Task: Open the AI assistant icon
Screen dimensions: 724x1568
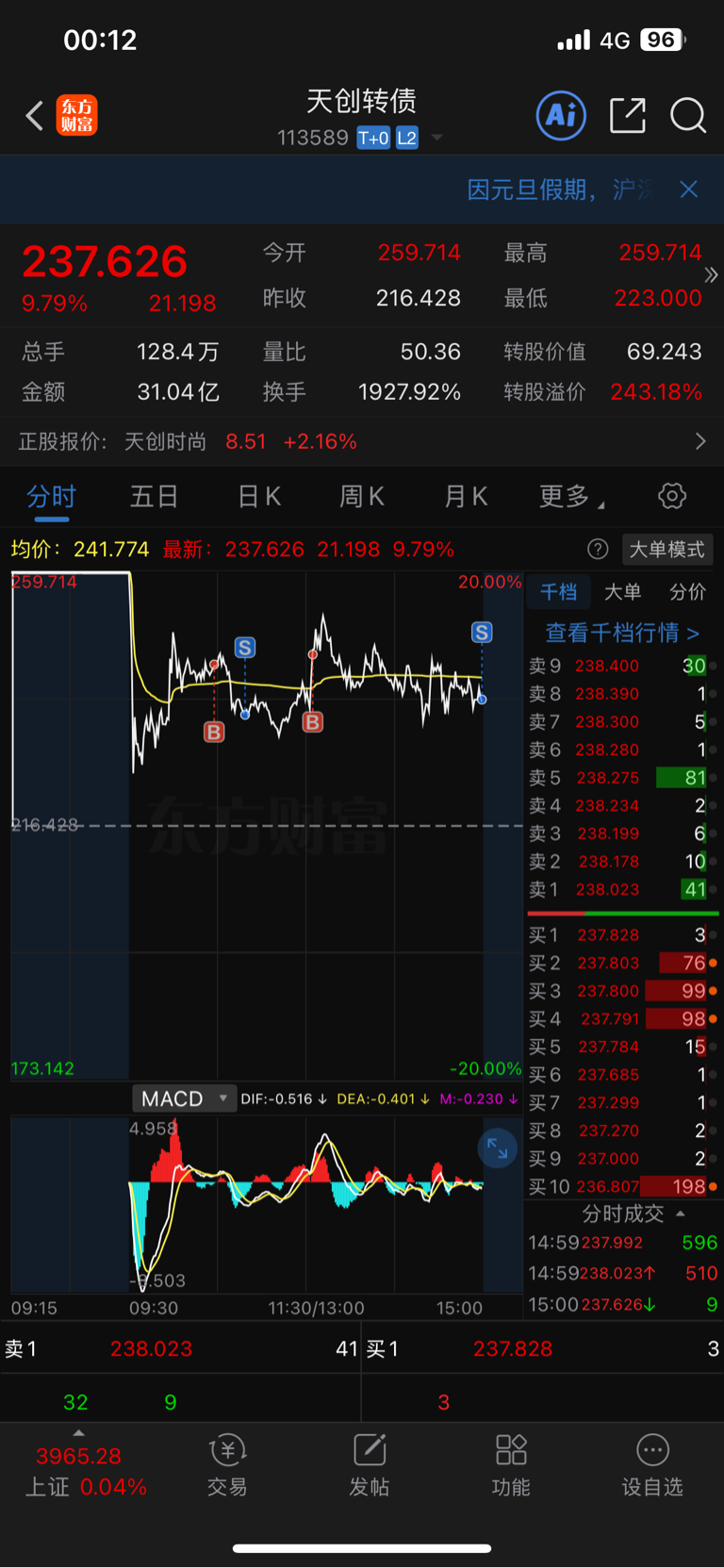Action: coord(561,115)
